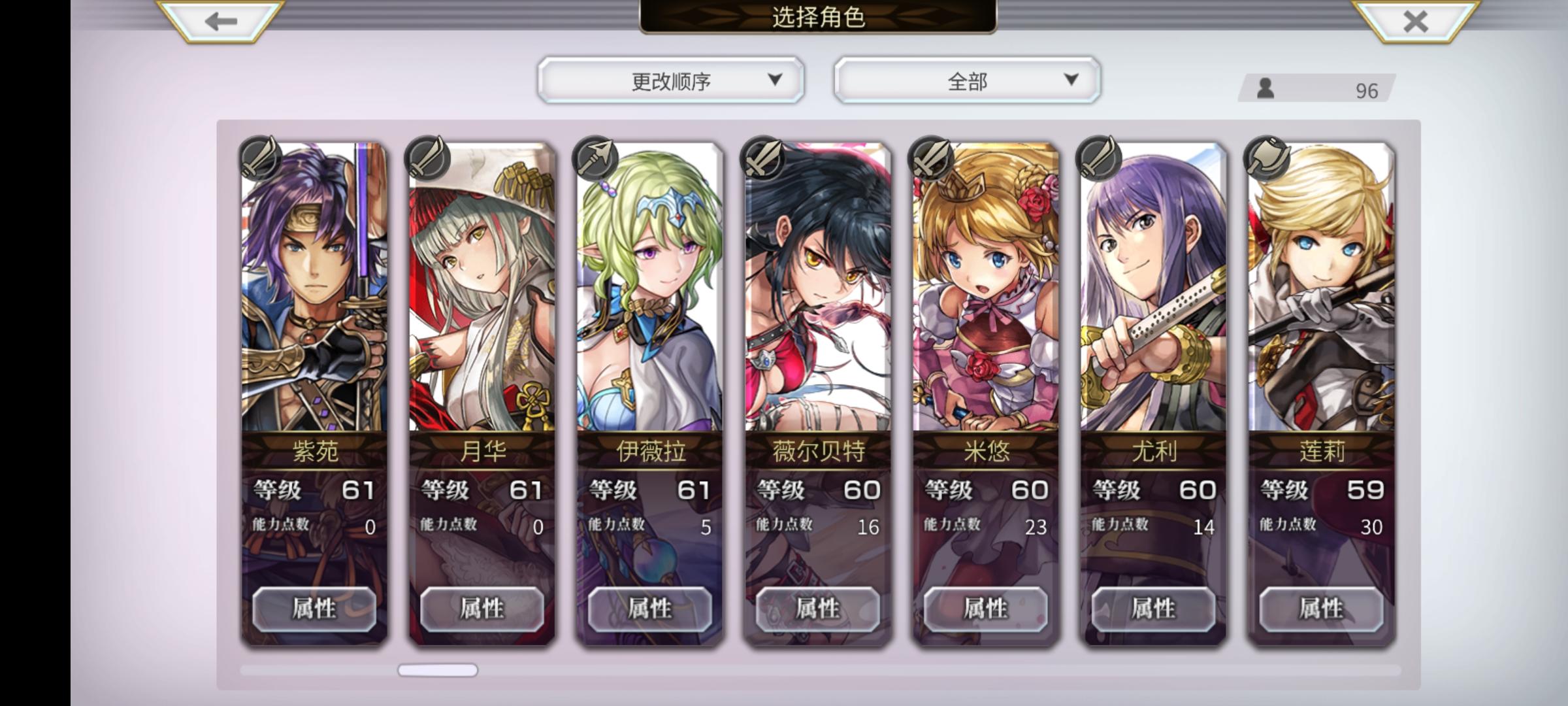Image resolution: width=1568 pixels, height=706 pixels.
Task: Click the weapon icon on 月华's card
Action: [427, 158]
